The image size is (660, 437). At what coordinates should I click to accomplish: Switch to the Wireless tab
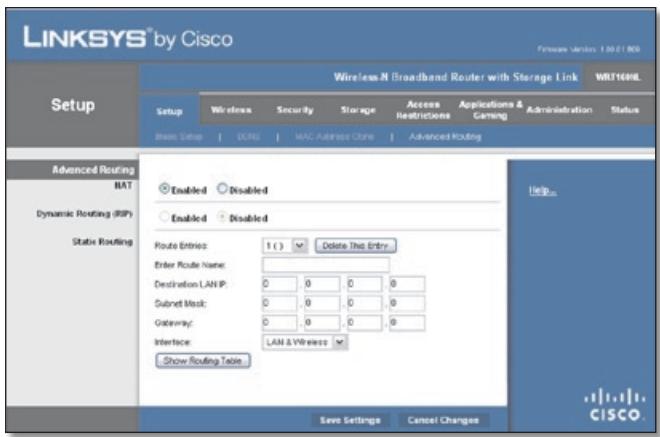pos(231,110)
